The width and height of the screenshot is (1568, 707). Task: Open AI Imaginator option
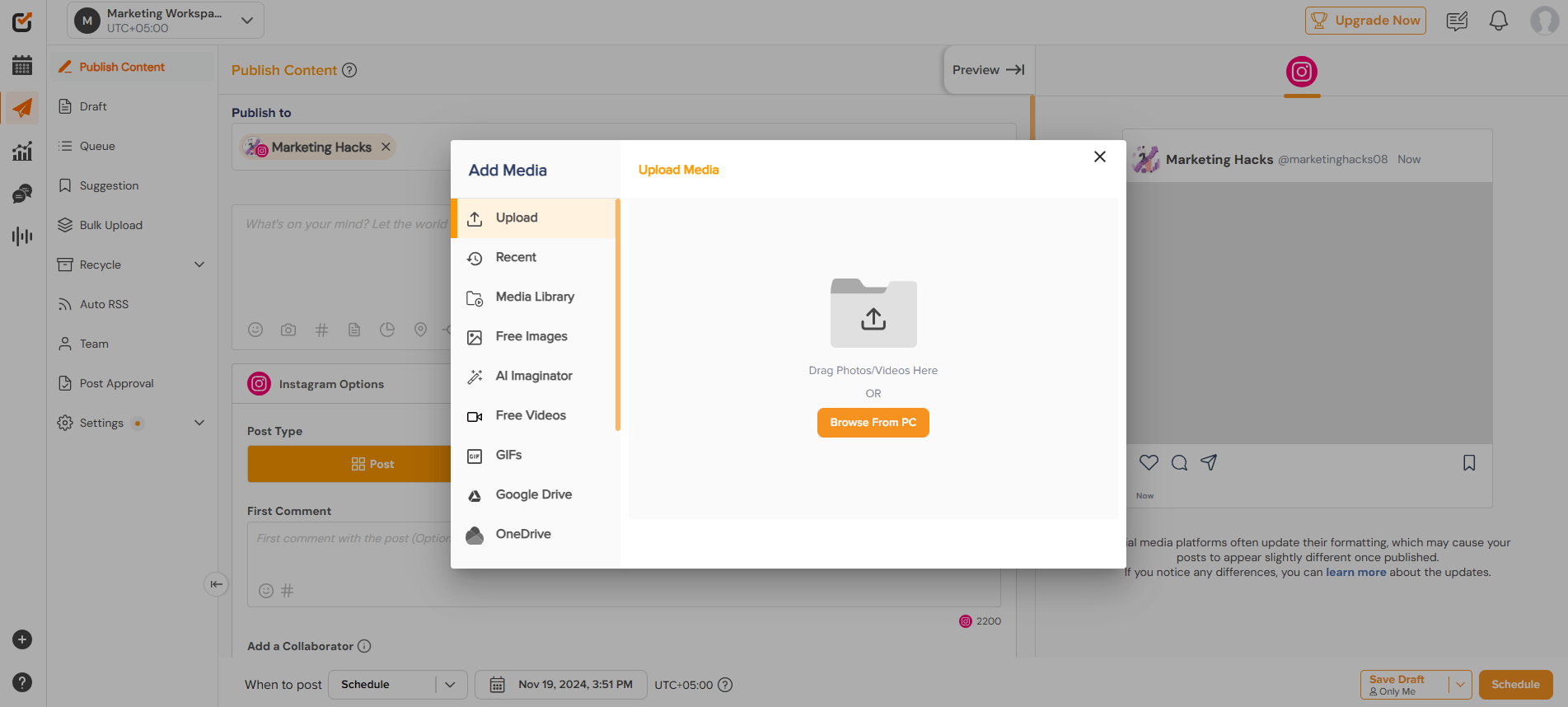(x=534, y=377)
